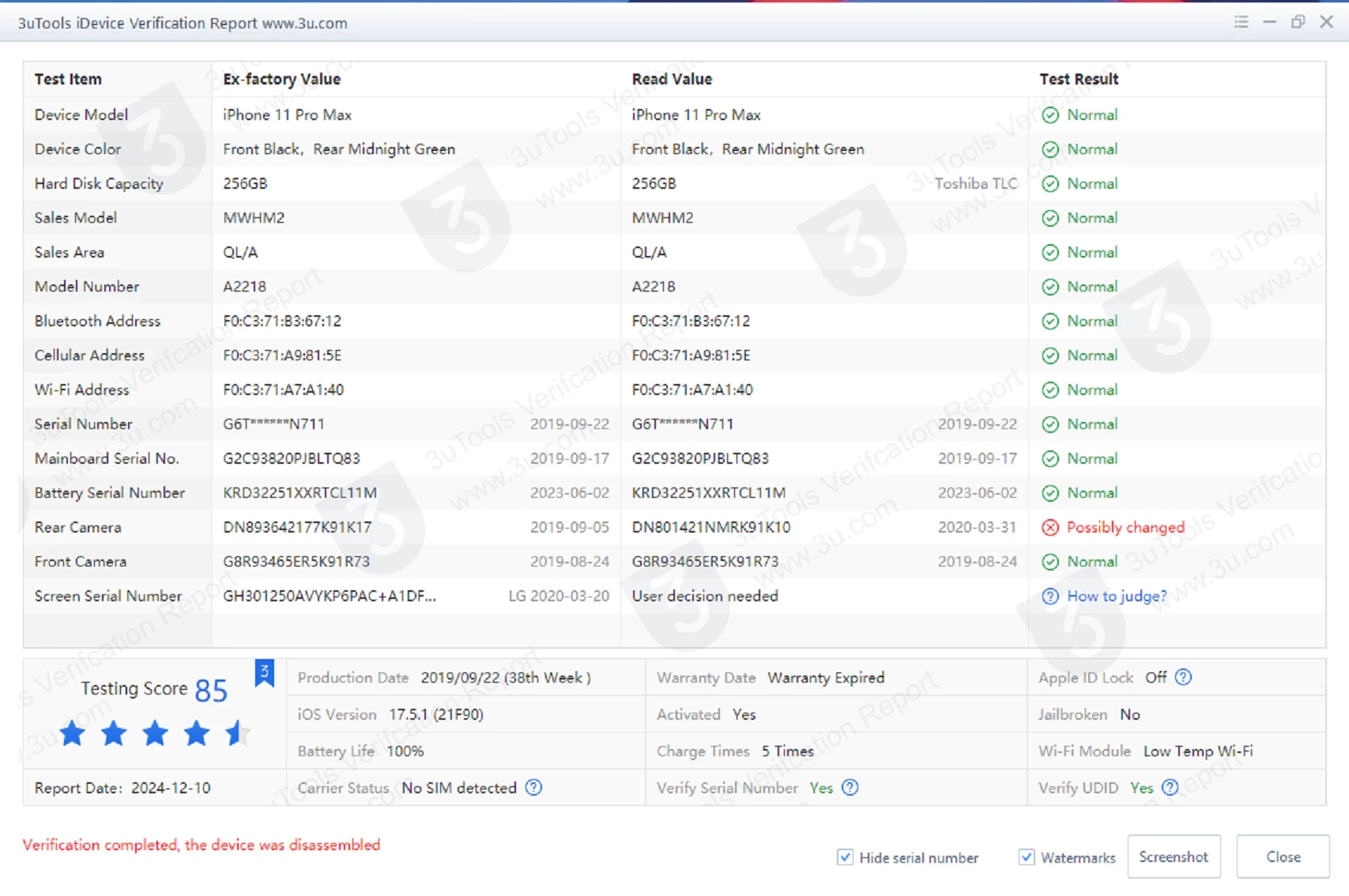Screen dimensions: 1349x896
Task: Close window with title bar X
Action: click(x=1327, y=22)
